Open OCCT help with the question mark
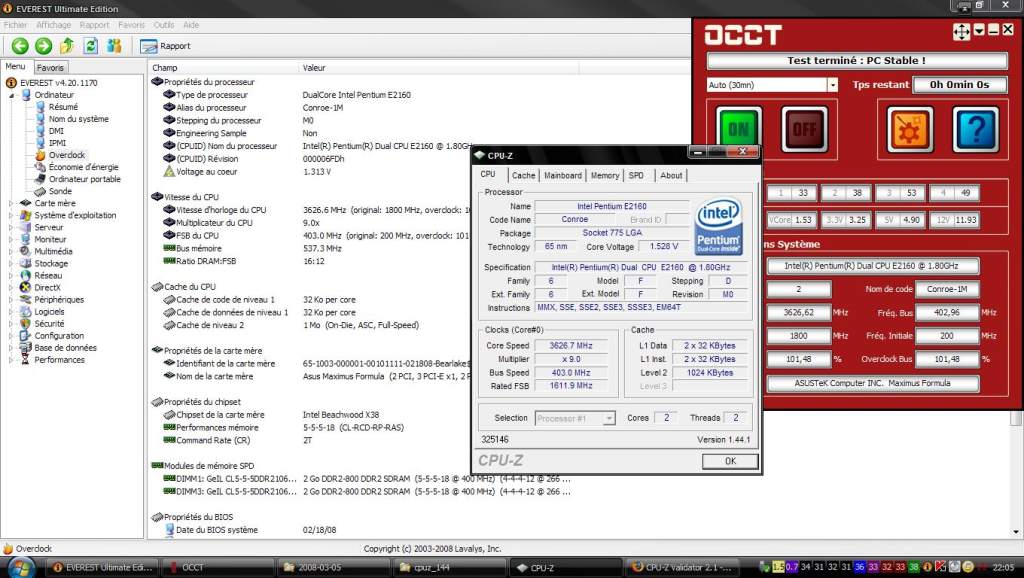This screenshot has width=1024, height=578. [976, 129]
